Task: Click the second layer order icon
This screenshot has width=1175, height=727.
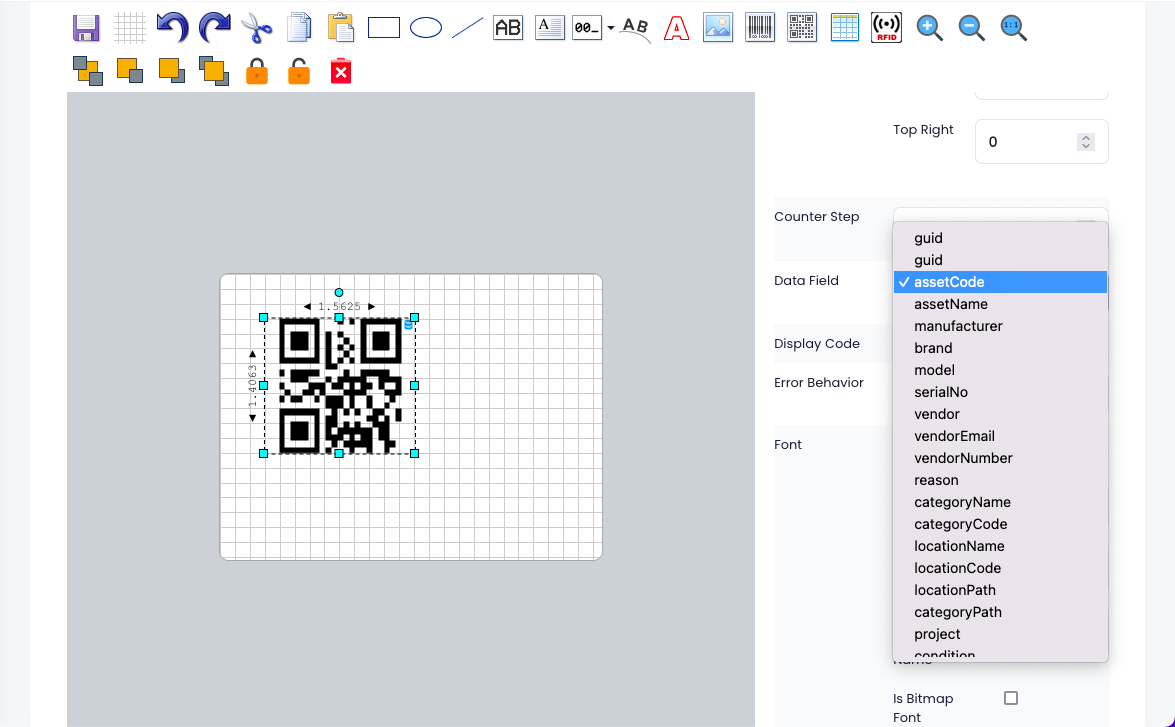Action: [x=130, y=71]
